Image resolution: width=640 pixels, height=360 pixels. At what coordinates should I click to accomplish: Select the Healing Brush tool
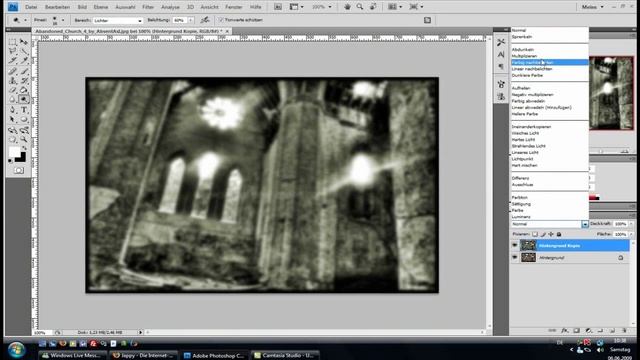12,71
